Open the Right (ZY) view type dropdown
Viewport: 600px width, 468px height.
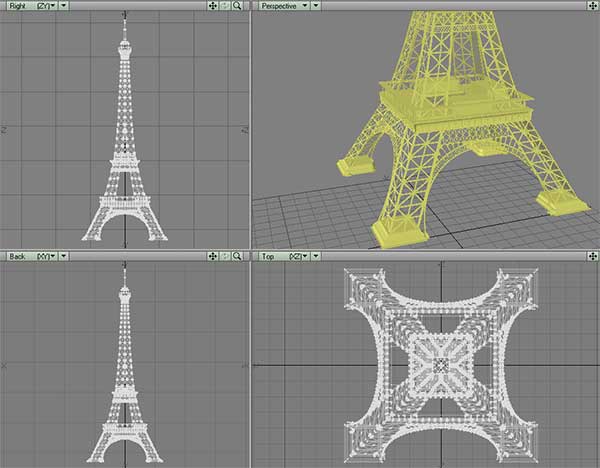pyautogui.click(x=32, y=5)
